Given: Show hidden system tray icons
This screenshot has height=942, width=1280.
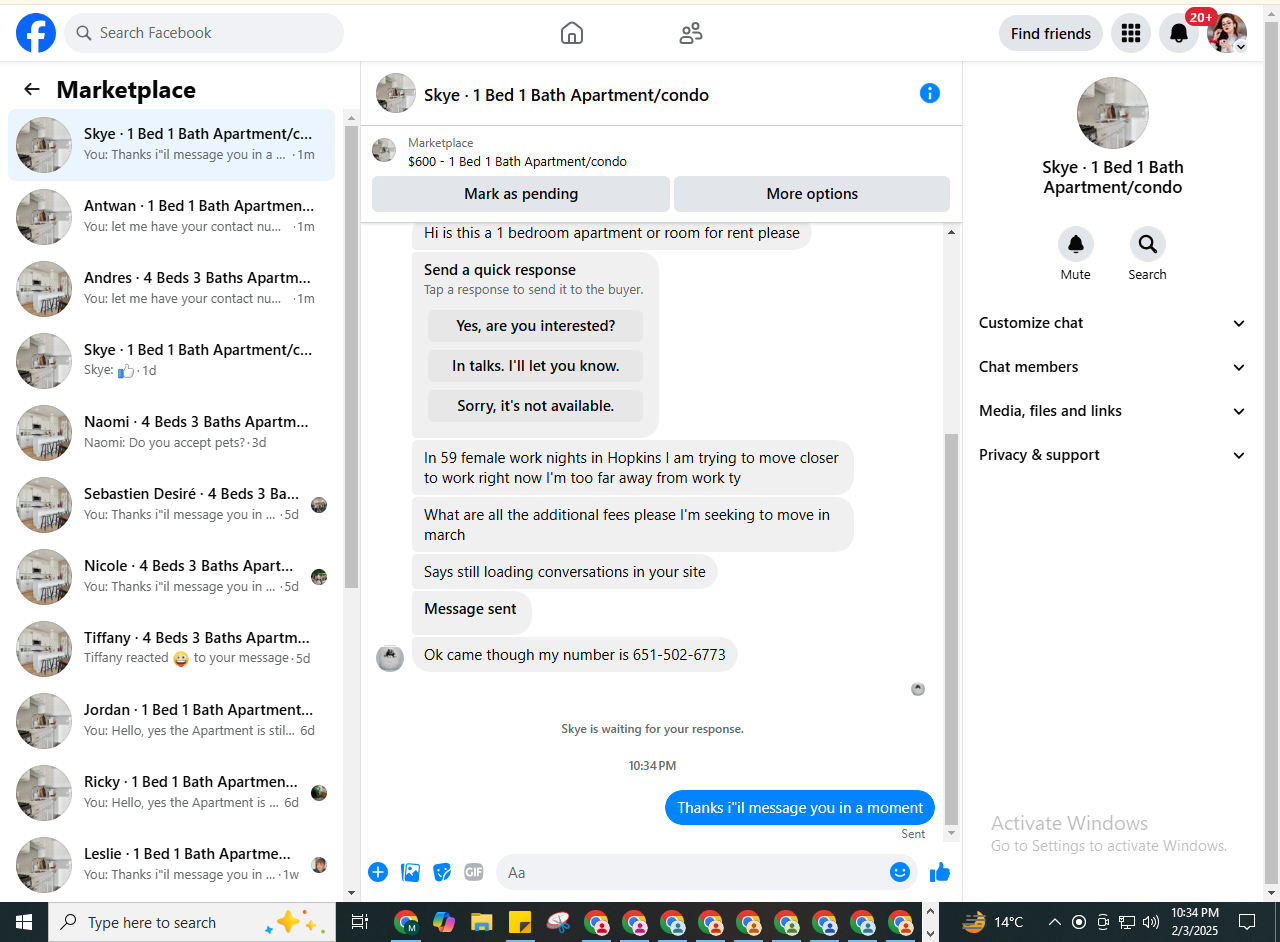Looking at the screenshot, I should [1054, 922].
